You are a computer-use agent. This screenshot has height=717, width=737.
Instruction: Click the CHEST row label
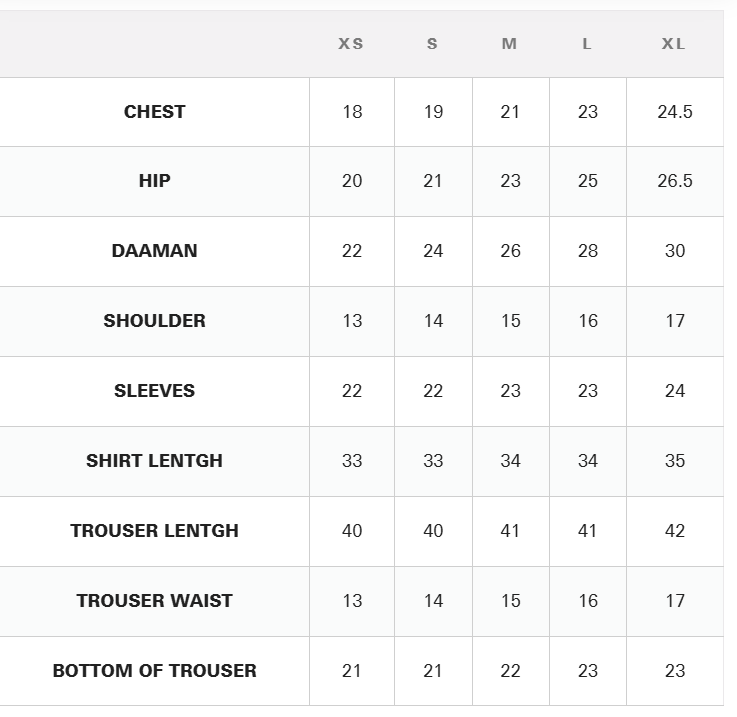pos(155,112)
